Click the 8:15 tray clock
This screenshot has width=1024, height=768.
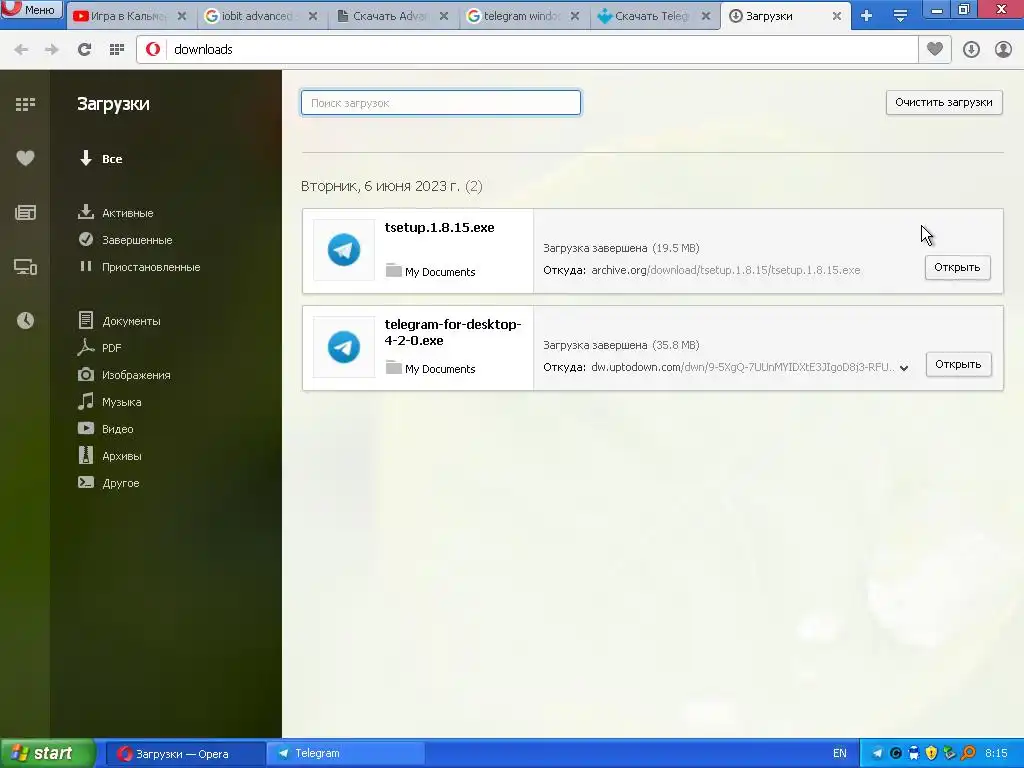click(x=996, y=754)
